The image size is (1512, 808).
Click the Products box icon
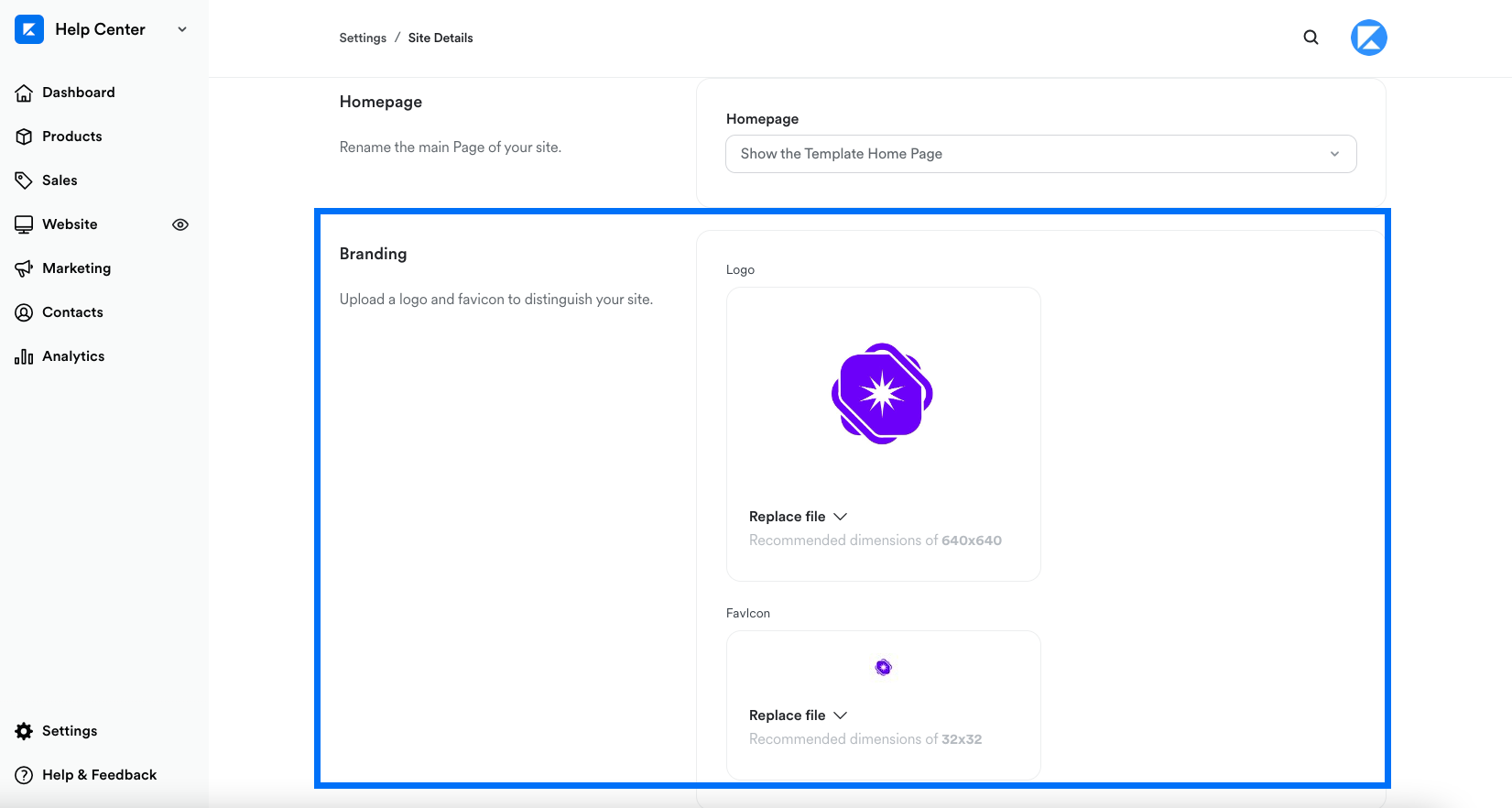[24, 136]
